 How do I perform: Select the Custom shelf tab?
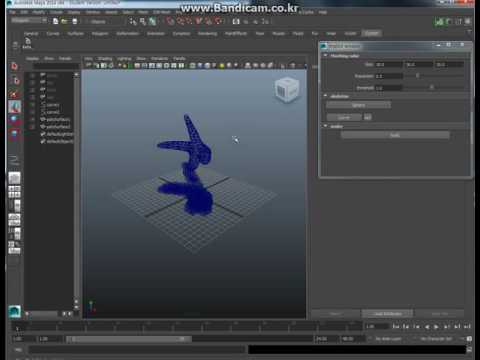(x=372, y=33)
